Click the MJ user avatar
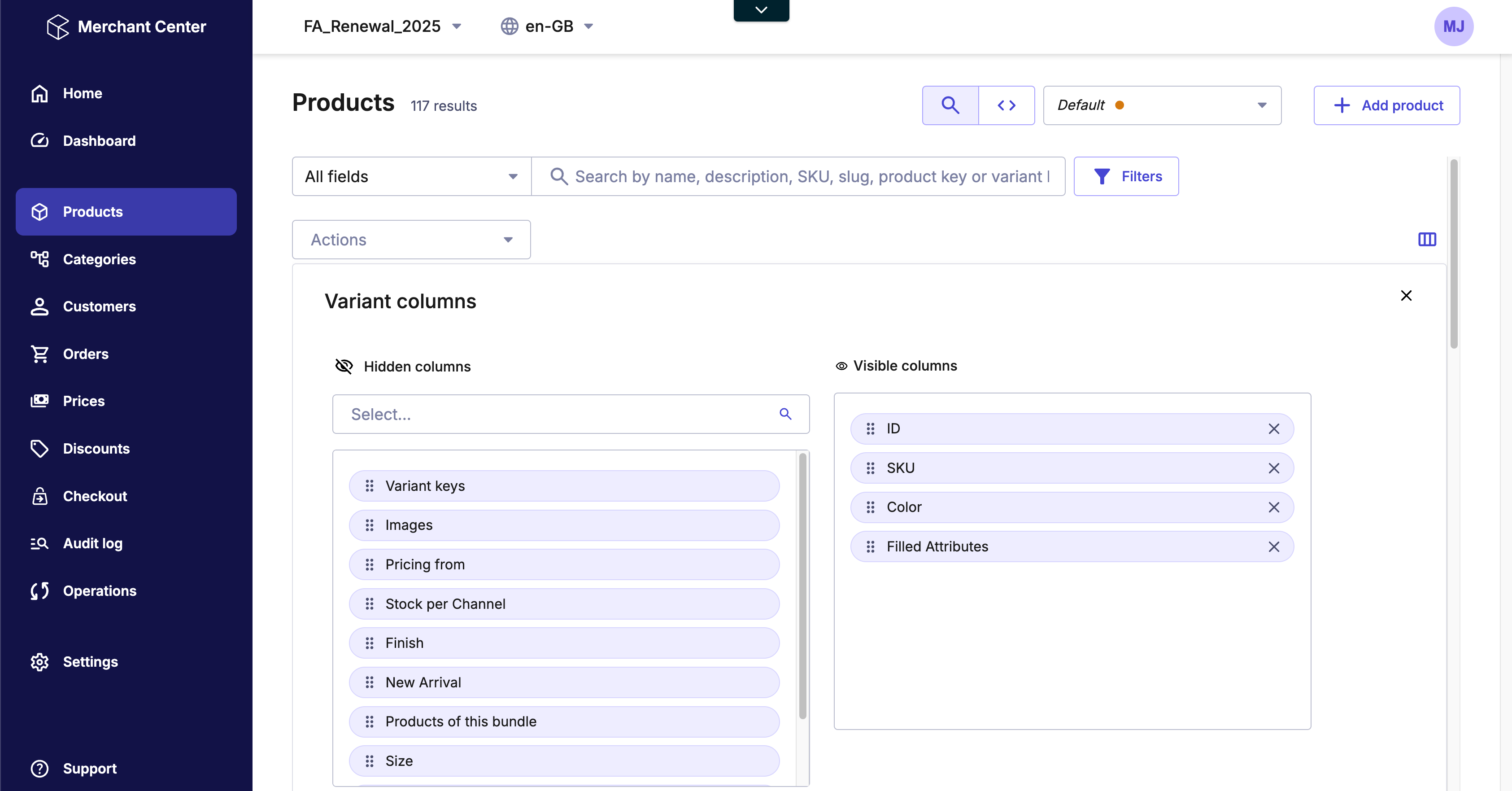Viewport: 1512px width, 791px height. [x=1453, y=26]
